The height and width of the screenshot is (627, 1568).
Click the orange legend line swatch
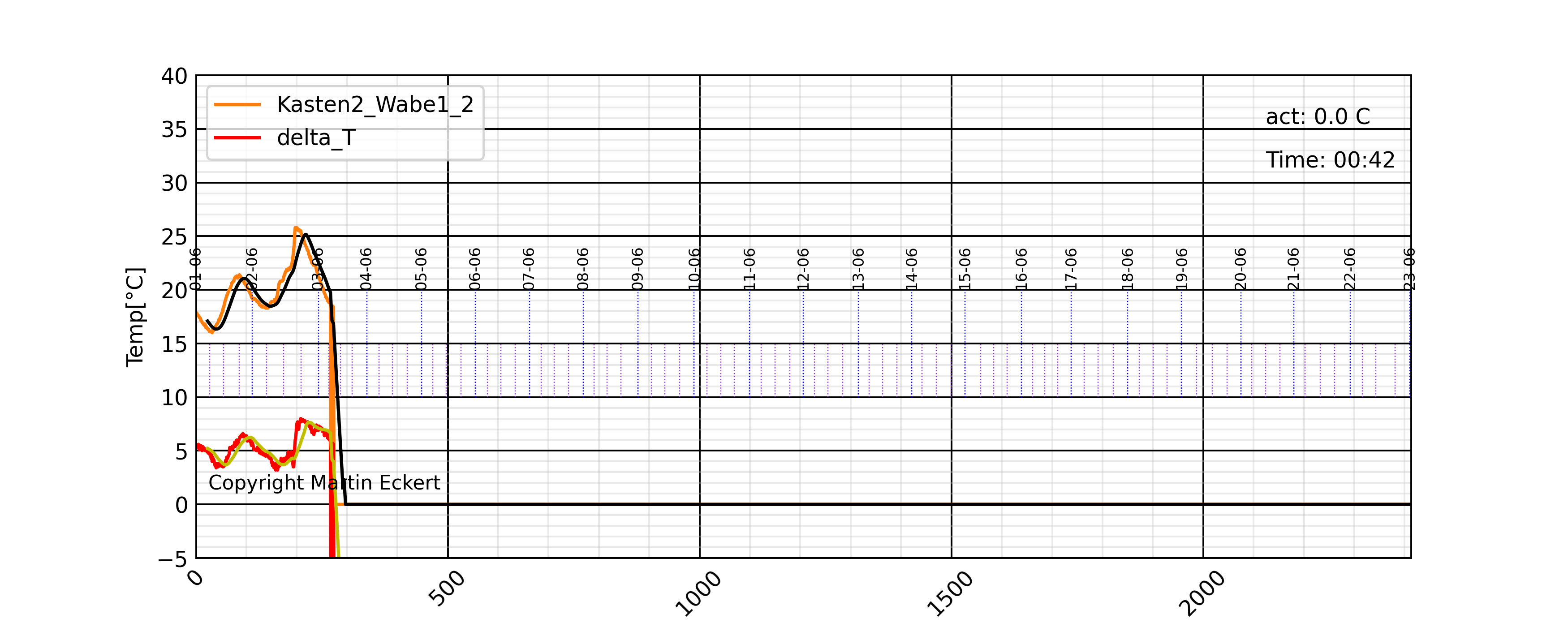(237, 105)
